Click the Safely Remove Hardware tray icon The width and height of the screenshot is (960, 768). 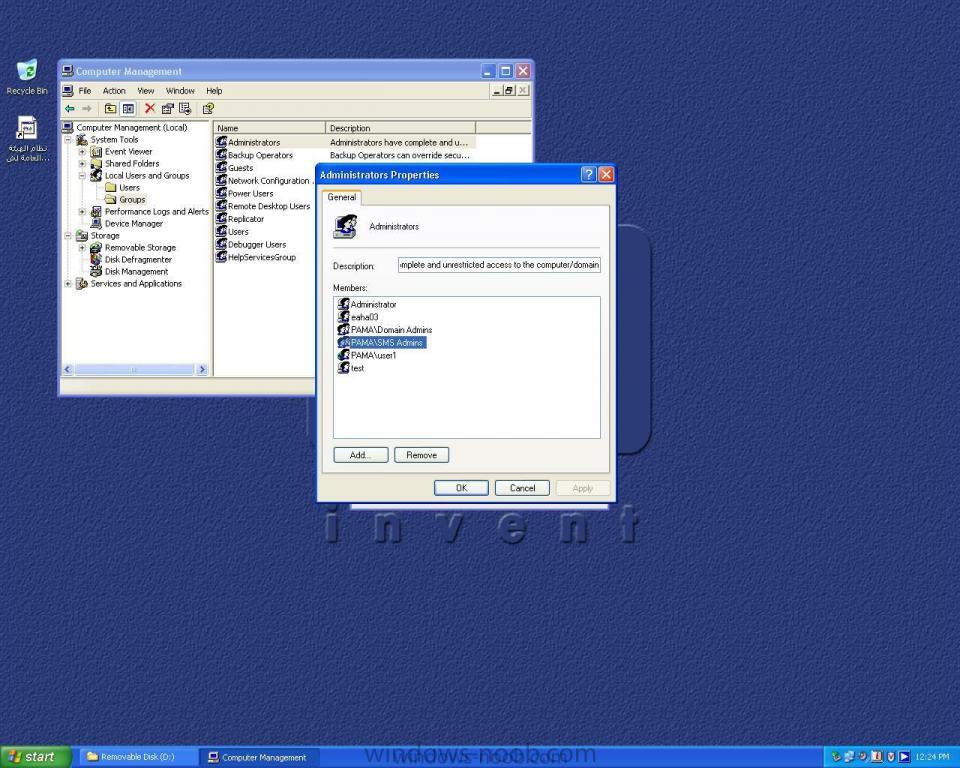[836, 757]
